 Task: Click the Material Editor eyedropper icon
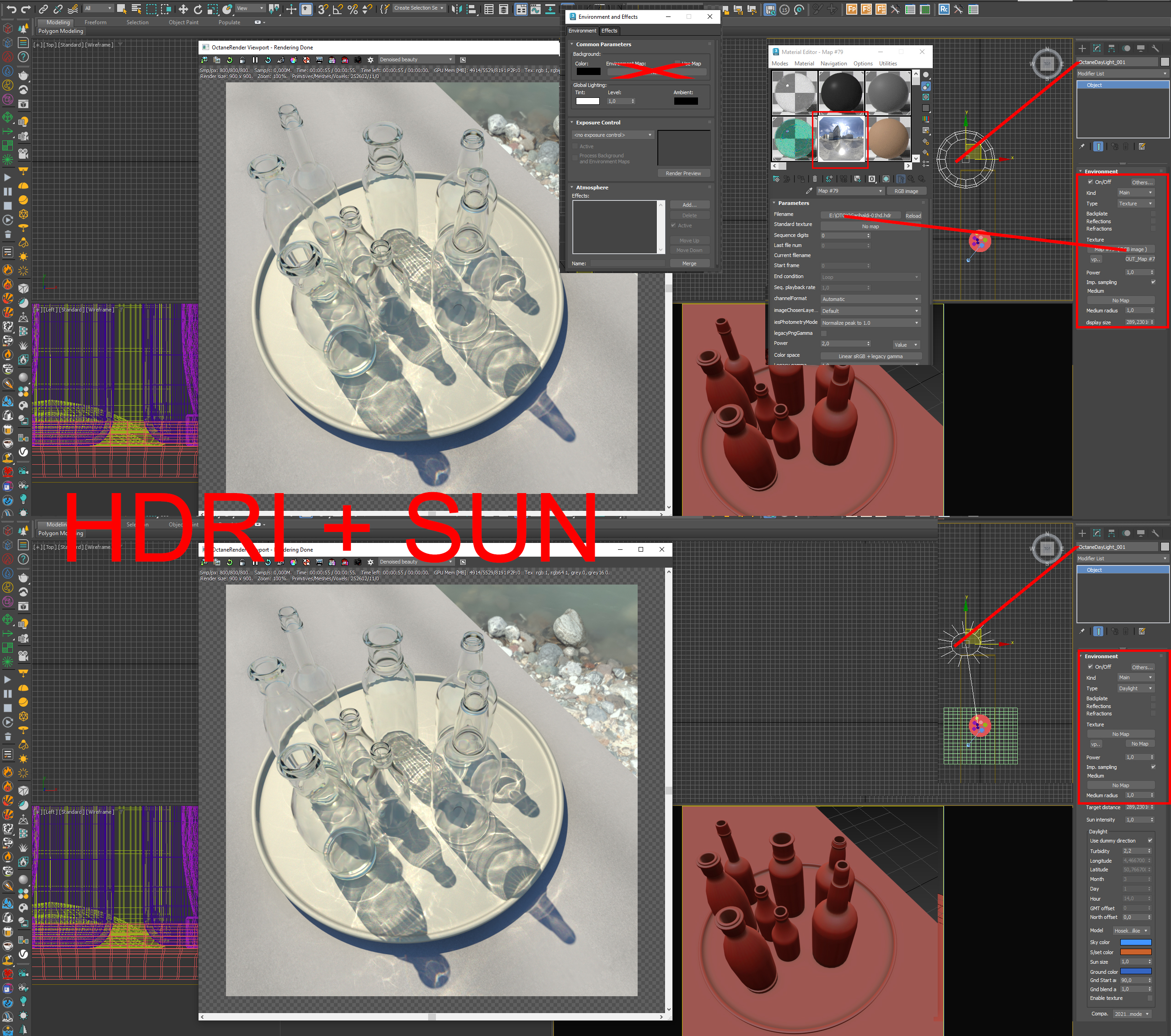tap(809, 191)
